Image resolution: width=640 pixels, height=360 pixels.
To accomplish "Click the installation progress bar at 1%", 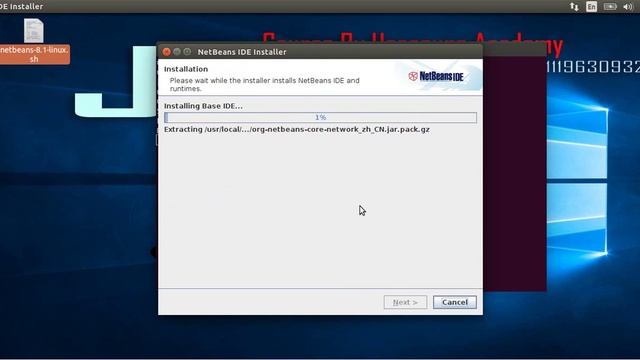I will (x=320, y=118).
